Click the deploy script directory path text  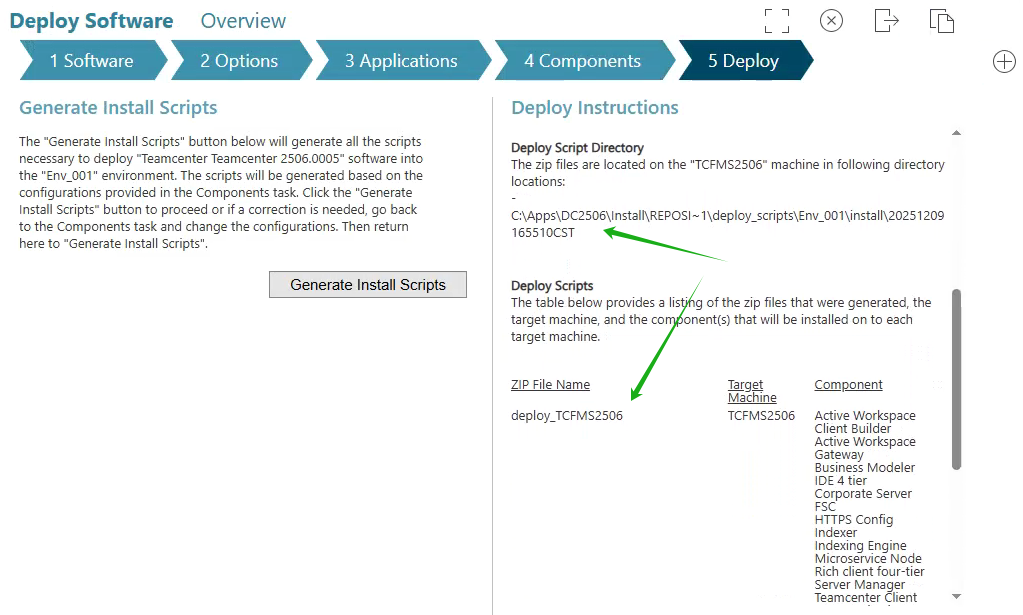pyautogui.click(x=727, y=224)
